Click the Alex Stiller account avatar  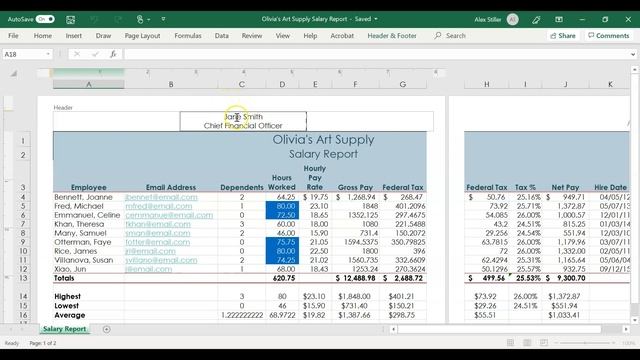pyautogui.click(x=513, y=19)
